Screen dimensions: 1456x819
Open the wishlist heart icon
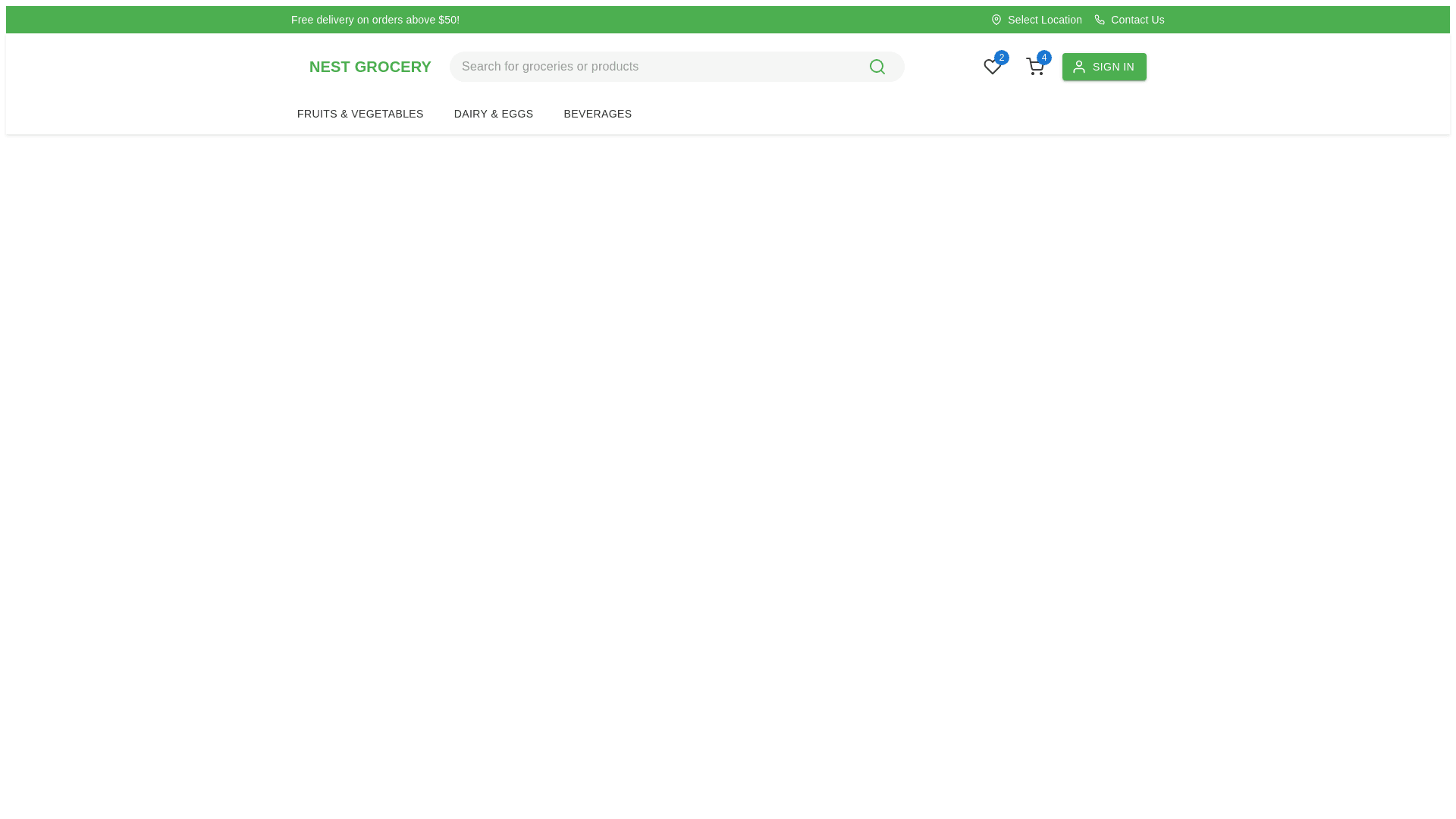click(992, 67)
